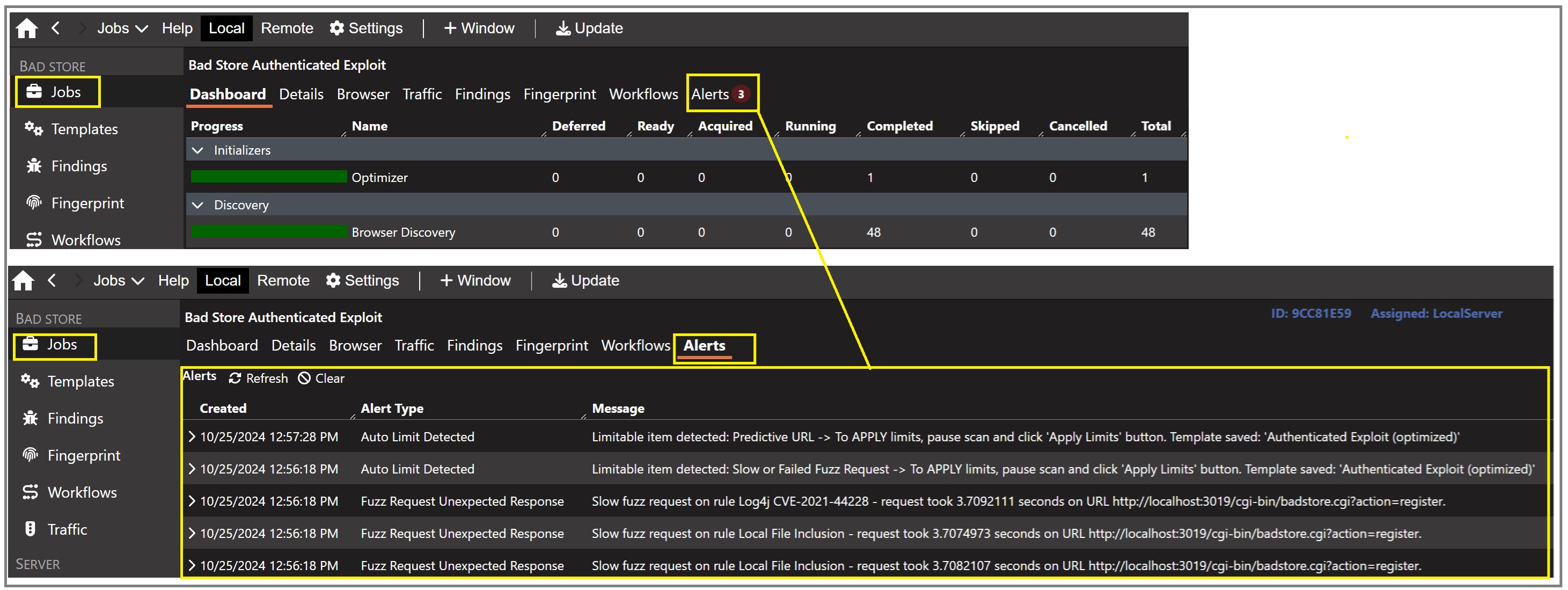Image resolution: width=1568 pixels, height=590 pixels.
Task: Expand Log4j CVE-2021-44228 alert row
Action: coord(192,500)
